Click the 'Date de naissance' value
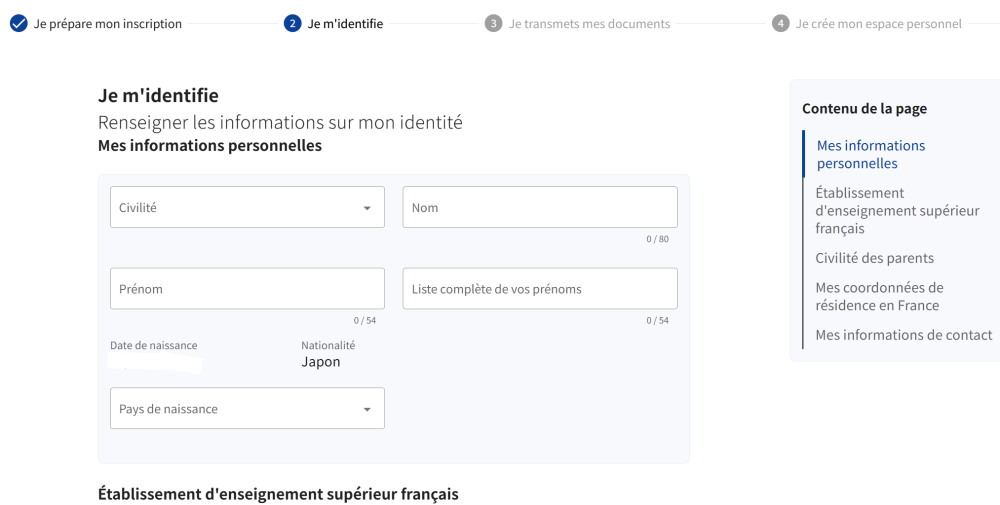The width and height of the screenshot is (1000, 505). pyautogui.click(x=155, y=363)
